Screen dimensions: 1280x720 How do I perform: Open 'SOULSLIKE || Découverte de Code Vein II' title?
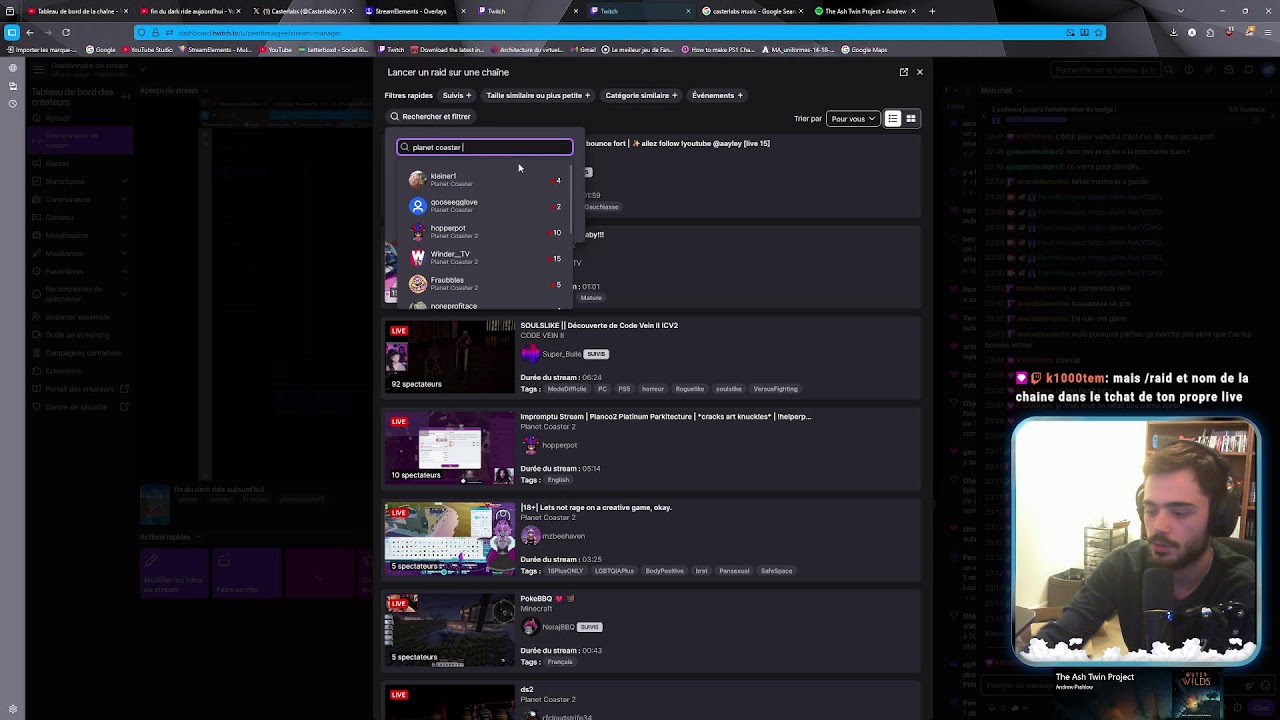click(599, 325)
